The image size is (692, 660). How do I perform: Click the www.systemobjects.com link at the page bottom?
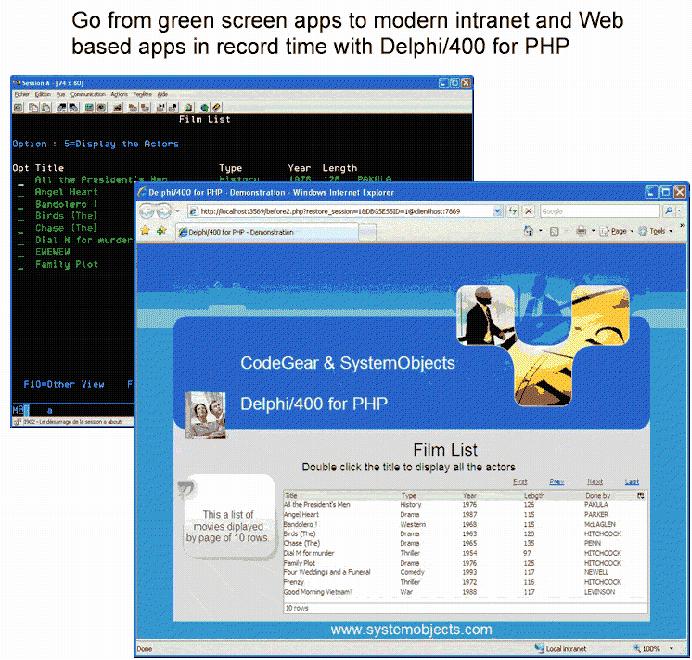pyautogui.click(x=411, y=629)
